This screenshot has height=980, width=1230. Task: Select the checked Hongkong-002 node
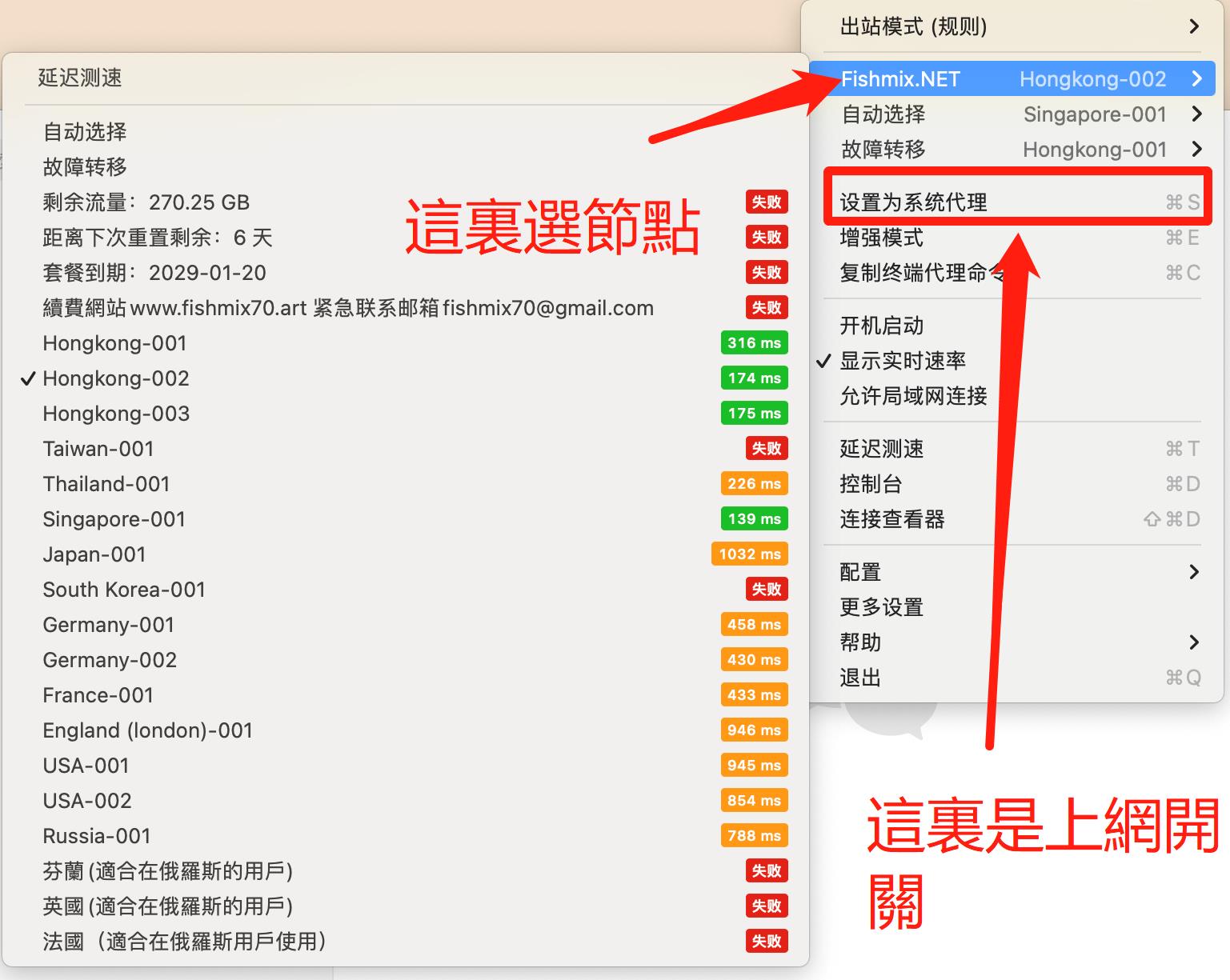click(405, 378)
